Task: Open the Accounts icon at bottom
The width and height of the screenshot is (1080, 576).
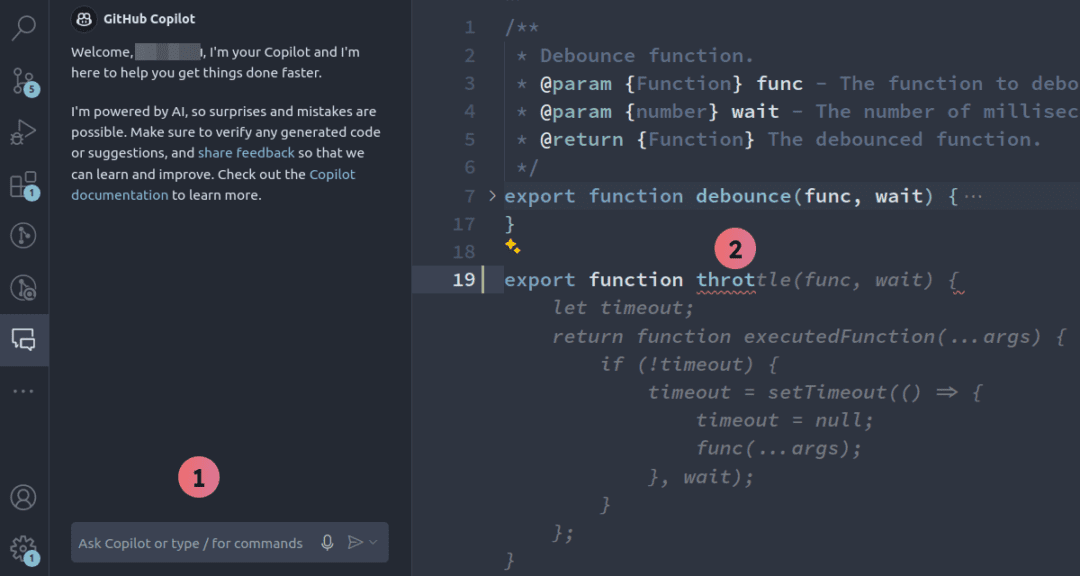Action: point(24,497)
